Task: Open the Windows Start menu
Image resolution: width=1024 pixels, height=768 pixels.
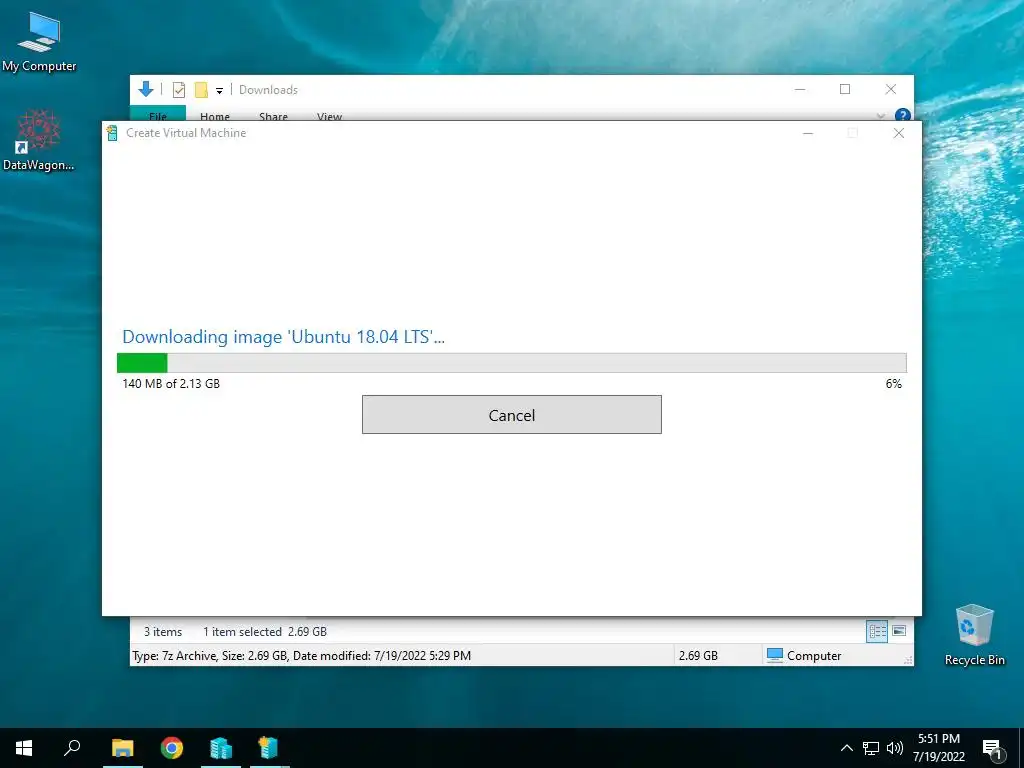Action: (x=24, y=748)
